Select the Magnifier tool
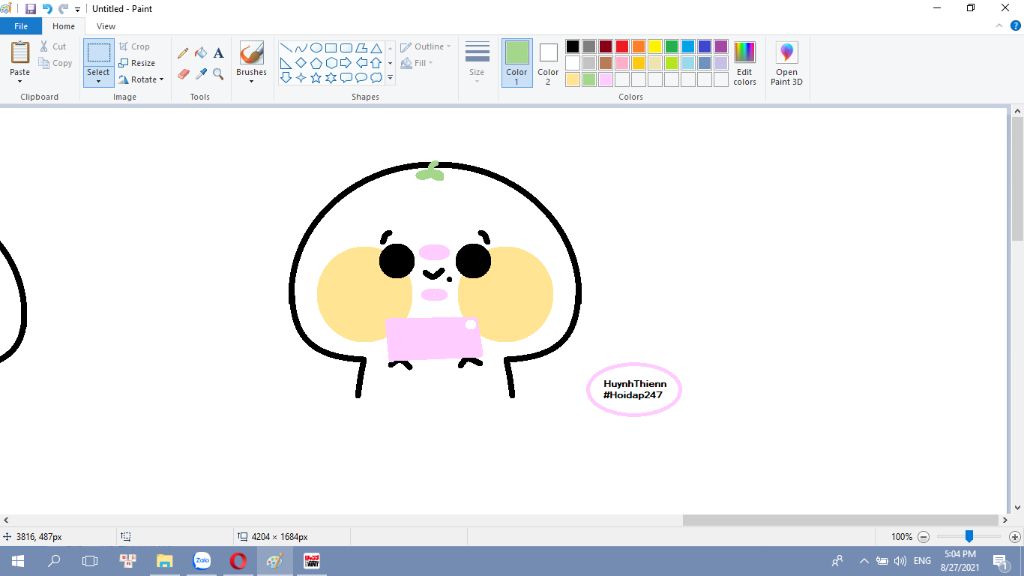The height and width of the screenshot is (576, 1024). click(218, 74)
